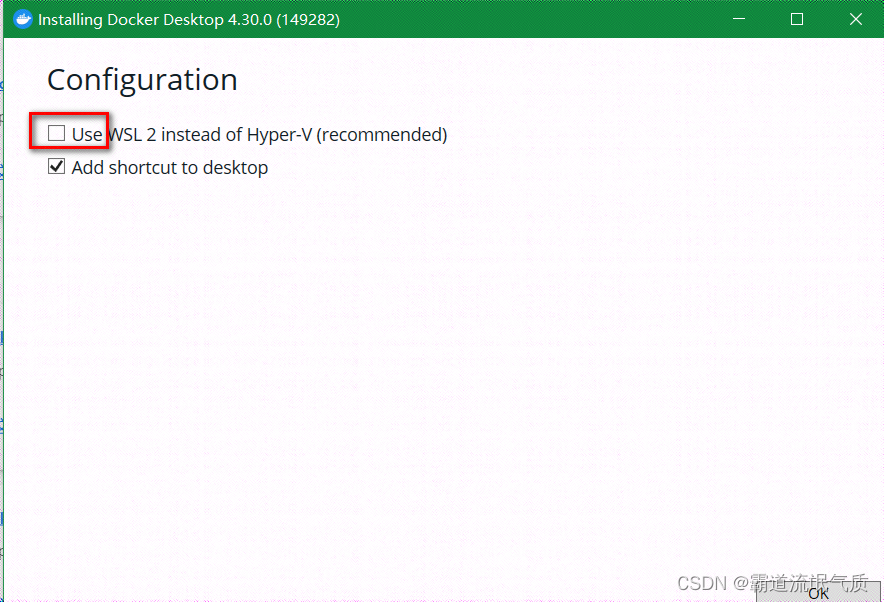884x602 pixels.
Task: Click the Configuration heading text
Action: pos(142,81)
